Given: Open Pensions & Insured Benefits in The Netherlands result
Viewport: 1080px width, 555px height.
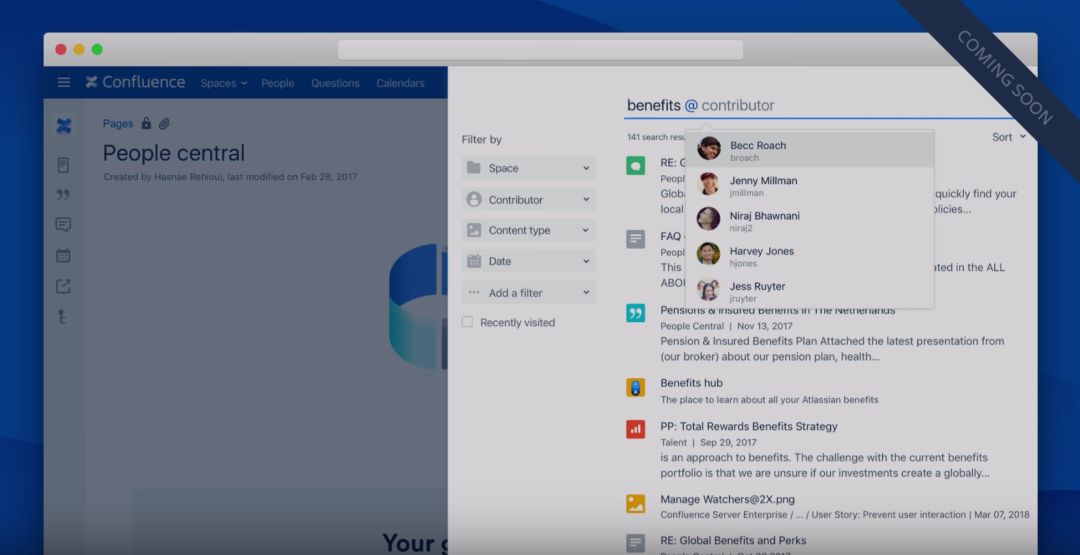Looking at the screenshot, I should (778, 310).
